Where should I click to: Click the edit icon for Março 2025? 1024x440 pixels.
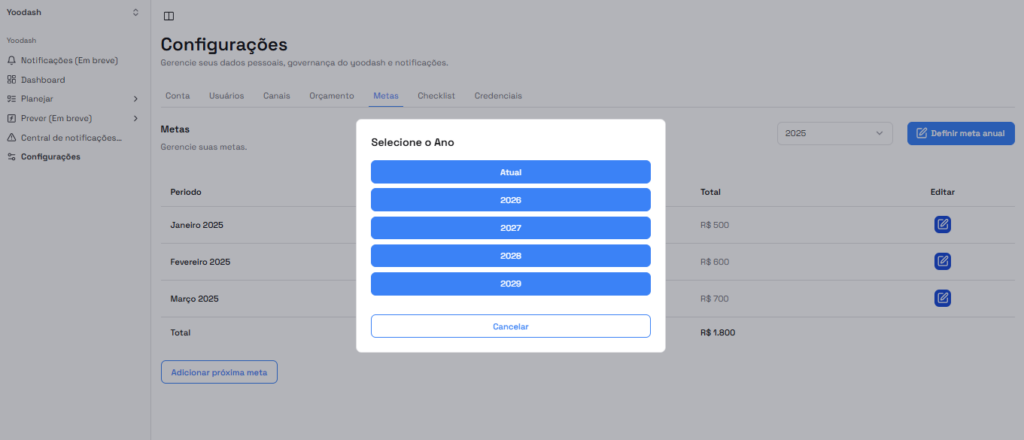(x=942, y=298)
